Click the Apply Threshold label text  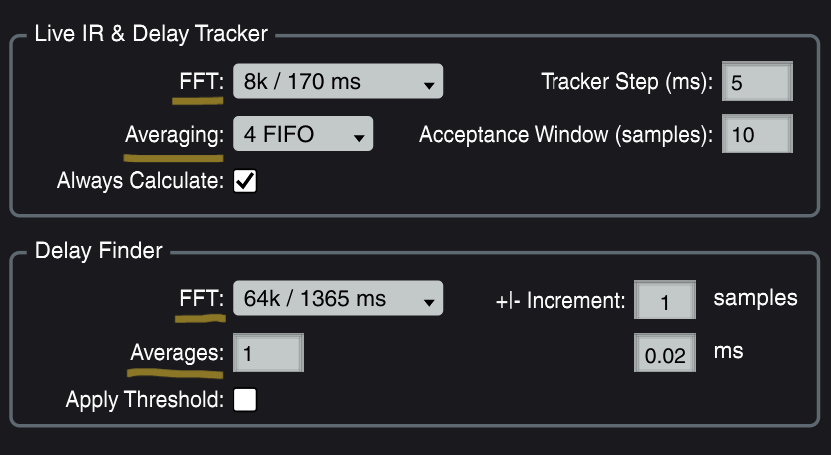point(145,400)
